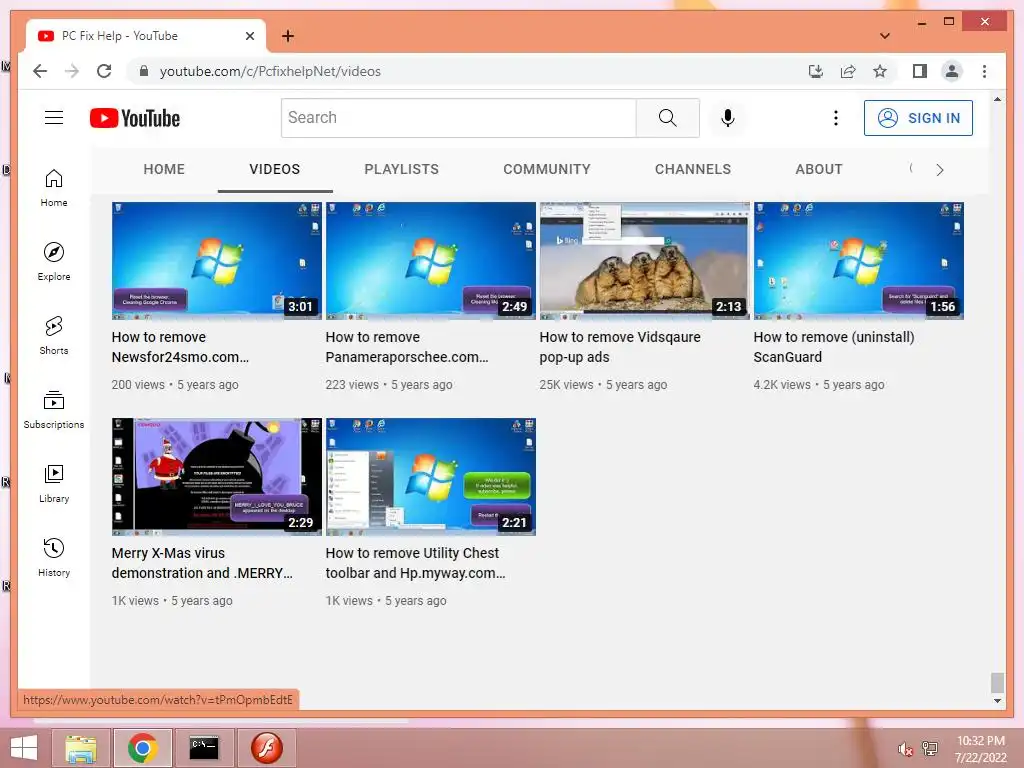Go back with browser back arrow
Screen dimensions: 1024x768
pos(40,71)
